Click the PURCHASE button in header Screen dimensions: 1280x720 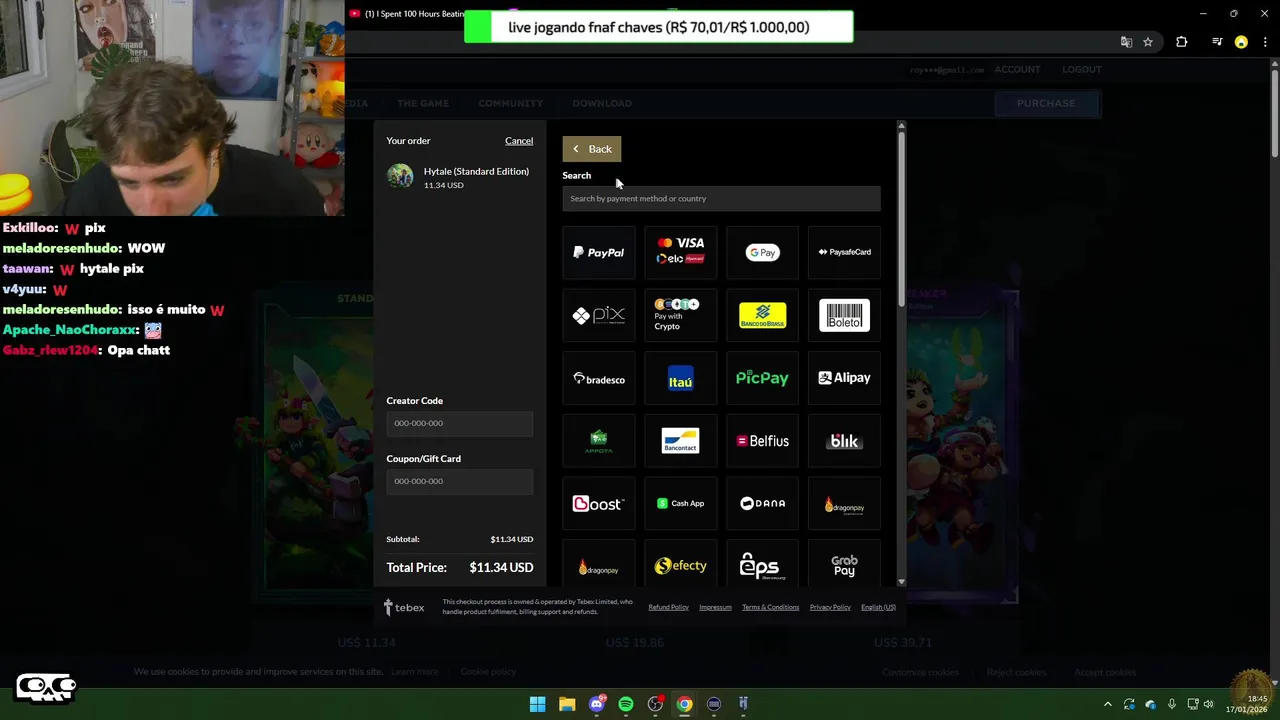pyautogui.click(x=1046, y=103)
